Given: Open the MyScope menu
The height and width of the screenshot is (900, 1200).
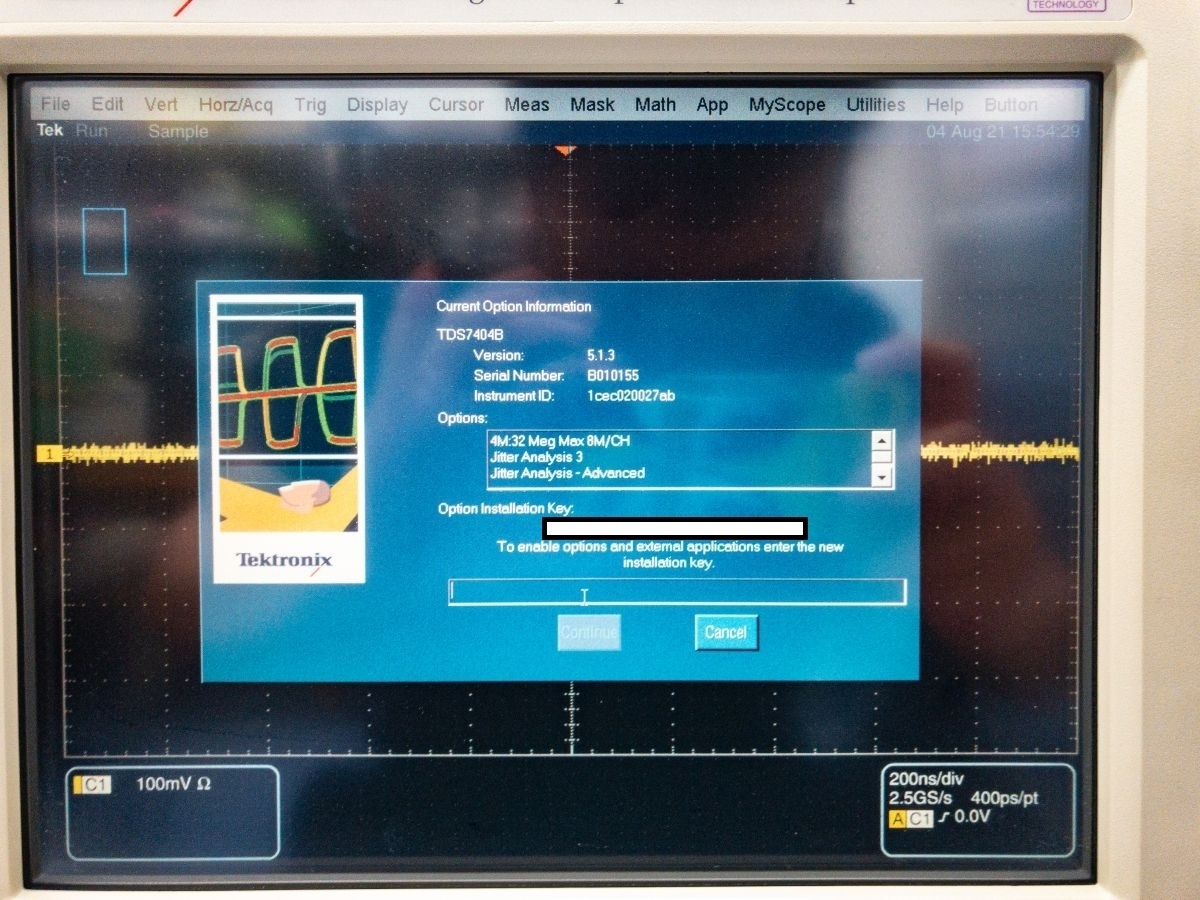Looking at the screenshot, I should 787,104.
